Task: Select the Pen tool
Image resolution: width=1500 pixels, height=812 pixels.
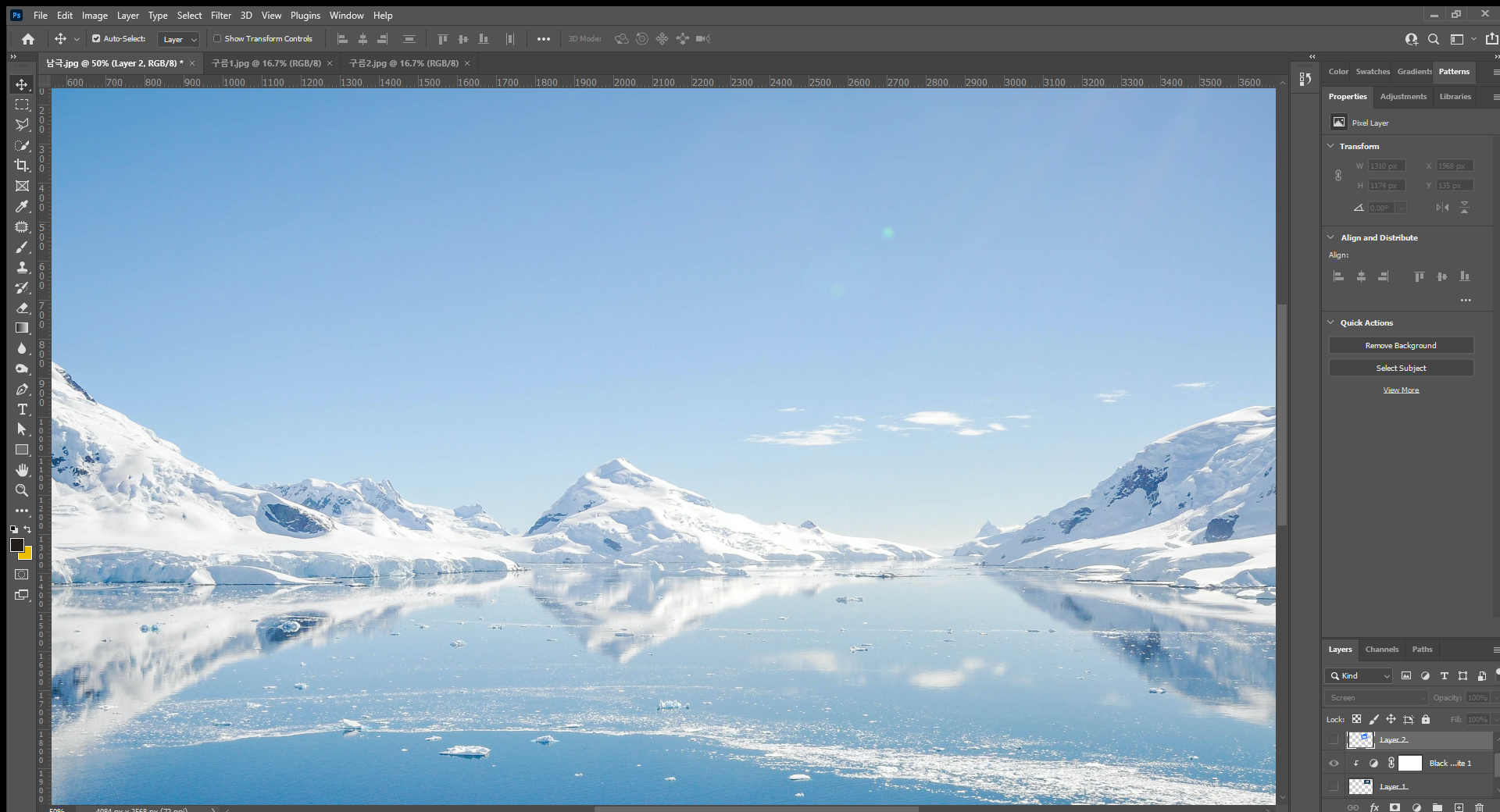Action: tap(22, 389)
